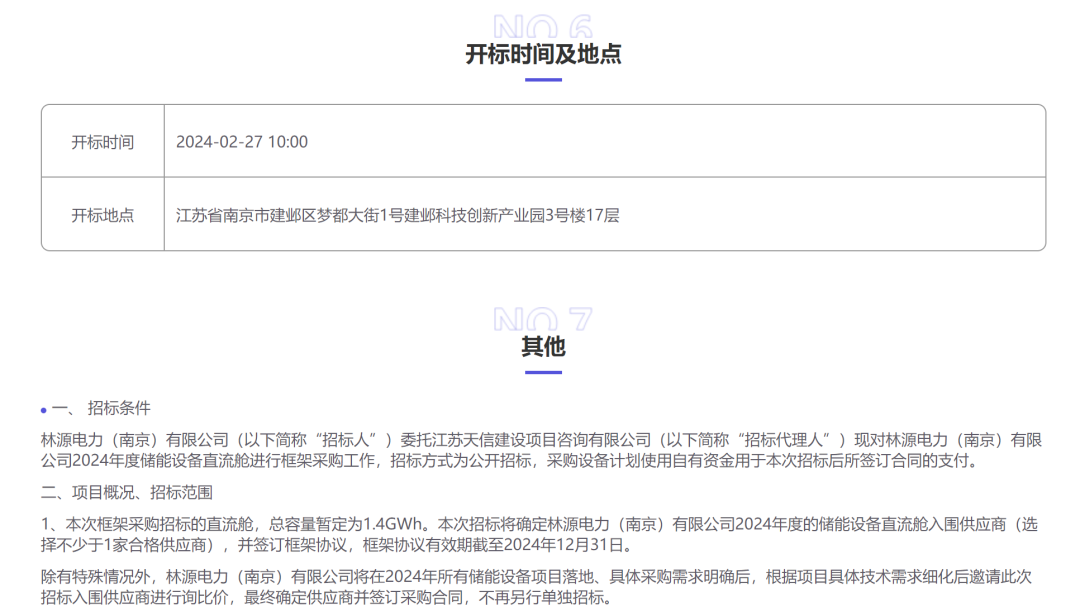The image size is (1080, 616).
Task: Click the 开标时间及地点 section heading
Action: tap(543, 54)
